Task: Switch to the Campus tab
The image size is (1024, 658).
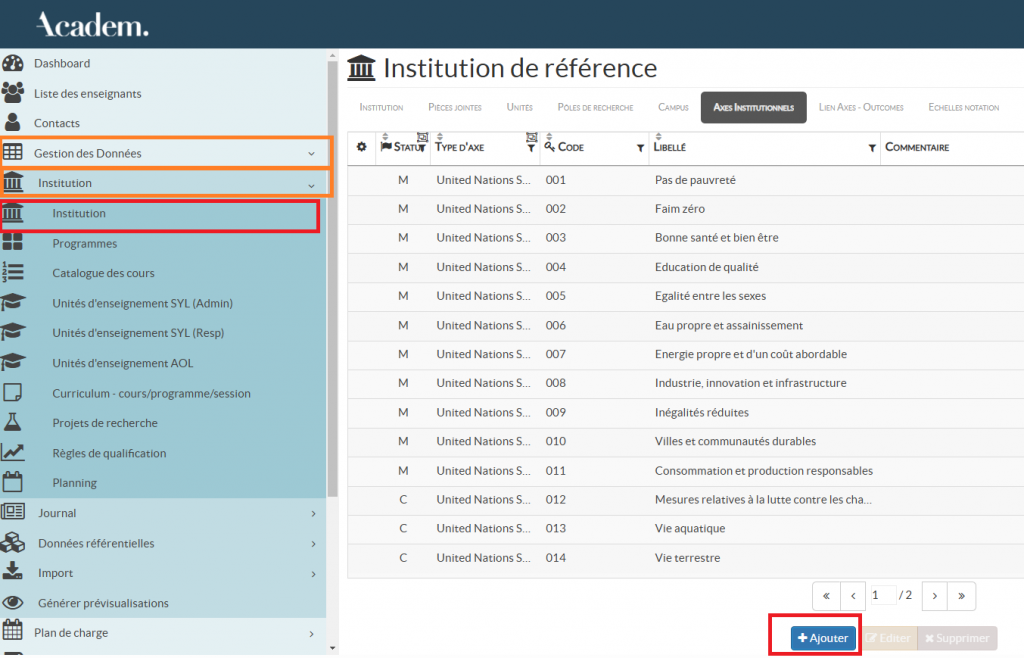Action: 673,108
